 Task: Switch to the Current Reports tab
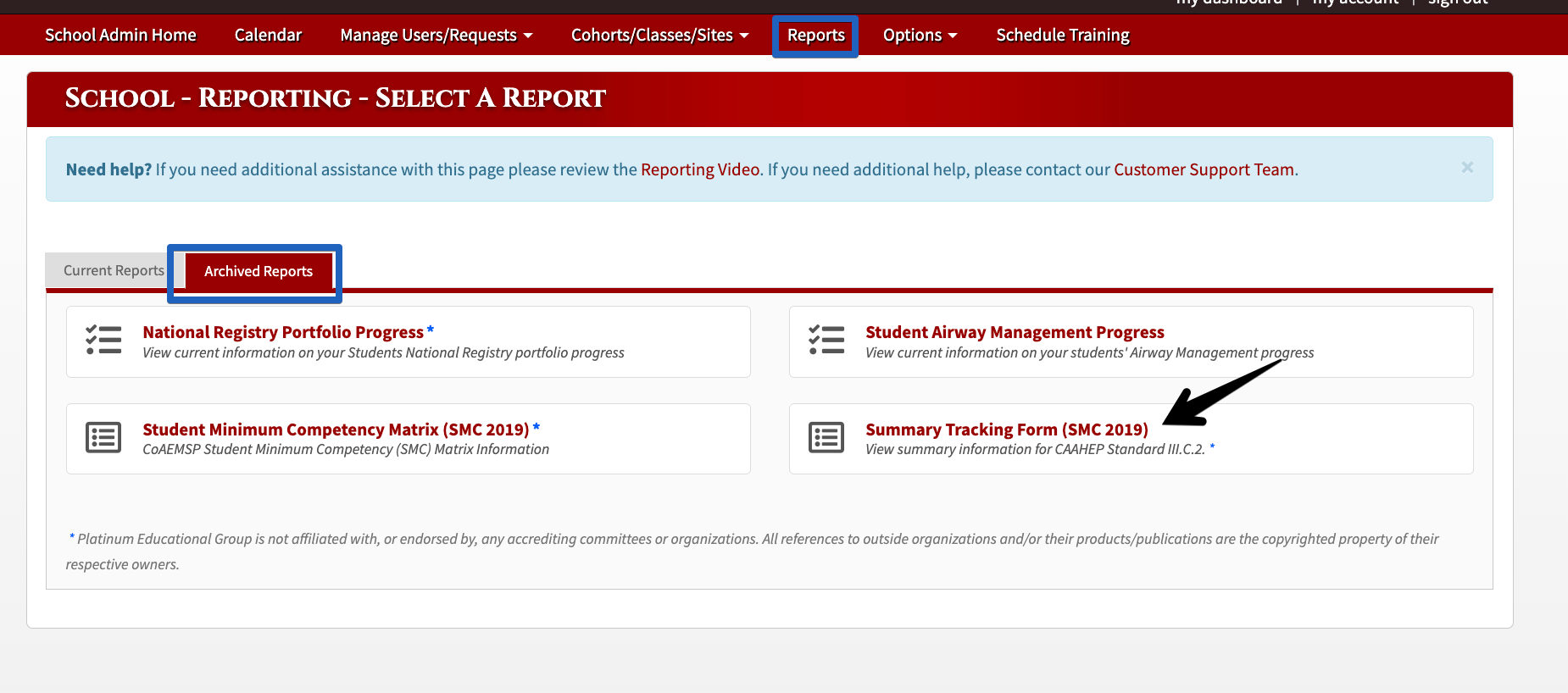pyautogui.click(x=114, y=270)
